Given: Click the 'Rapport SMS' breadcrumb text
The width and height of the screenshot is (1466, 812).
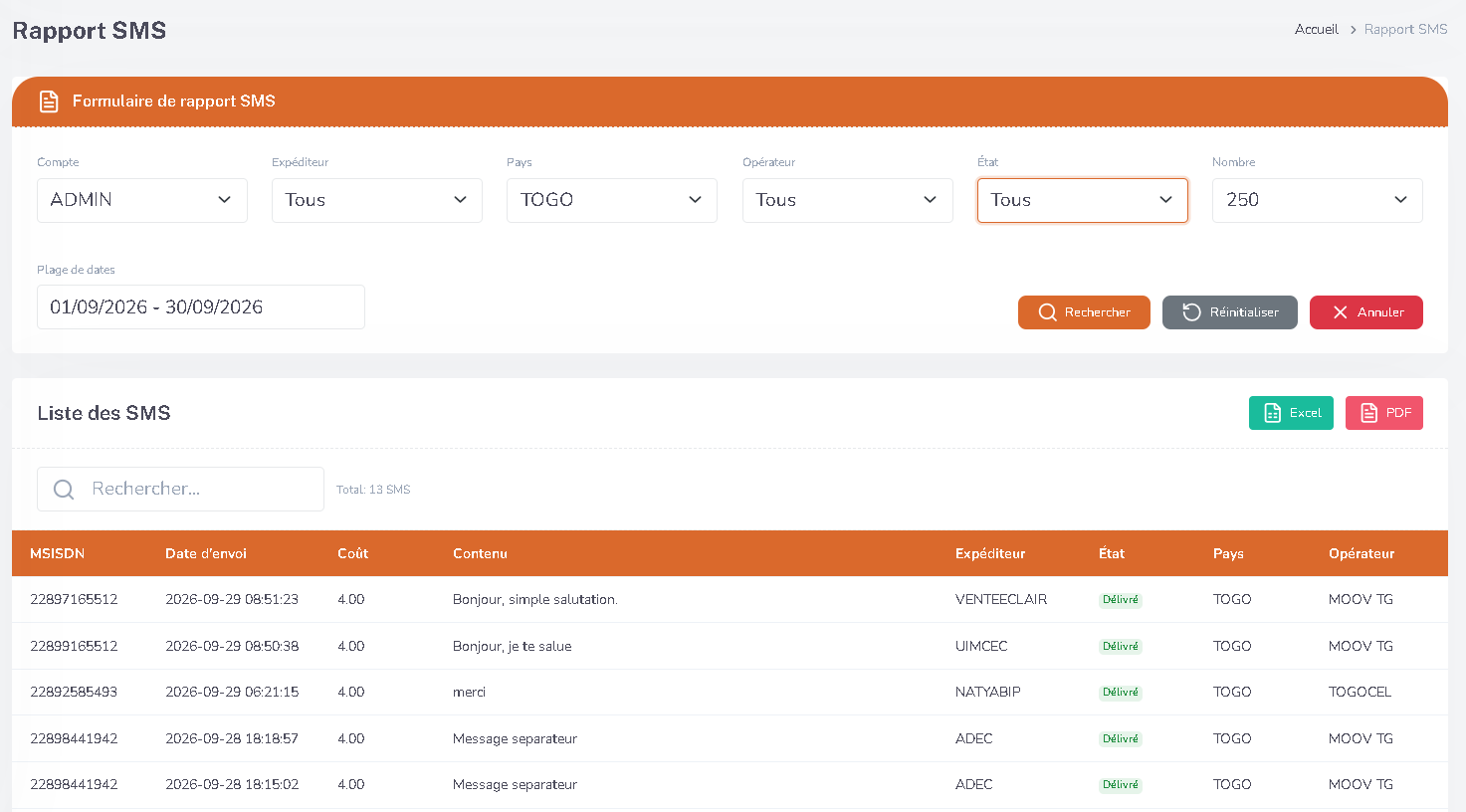Looking at the screenshot, I should pyautogui.click(x=1405, y=30).
